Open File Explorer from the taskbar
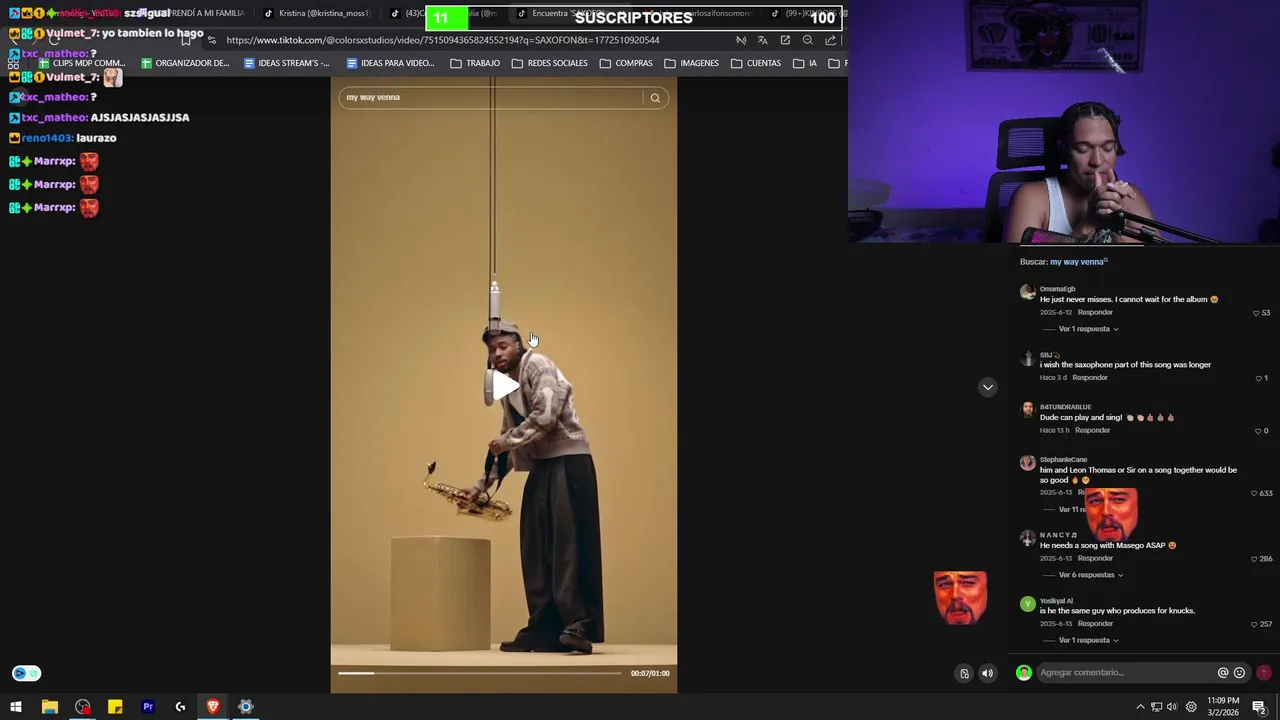 click(x=49, y=707)
